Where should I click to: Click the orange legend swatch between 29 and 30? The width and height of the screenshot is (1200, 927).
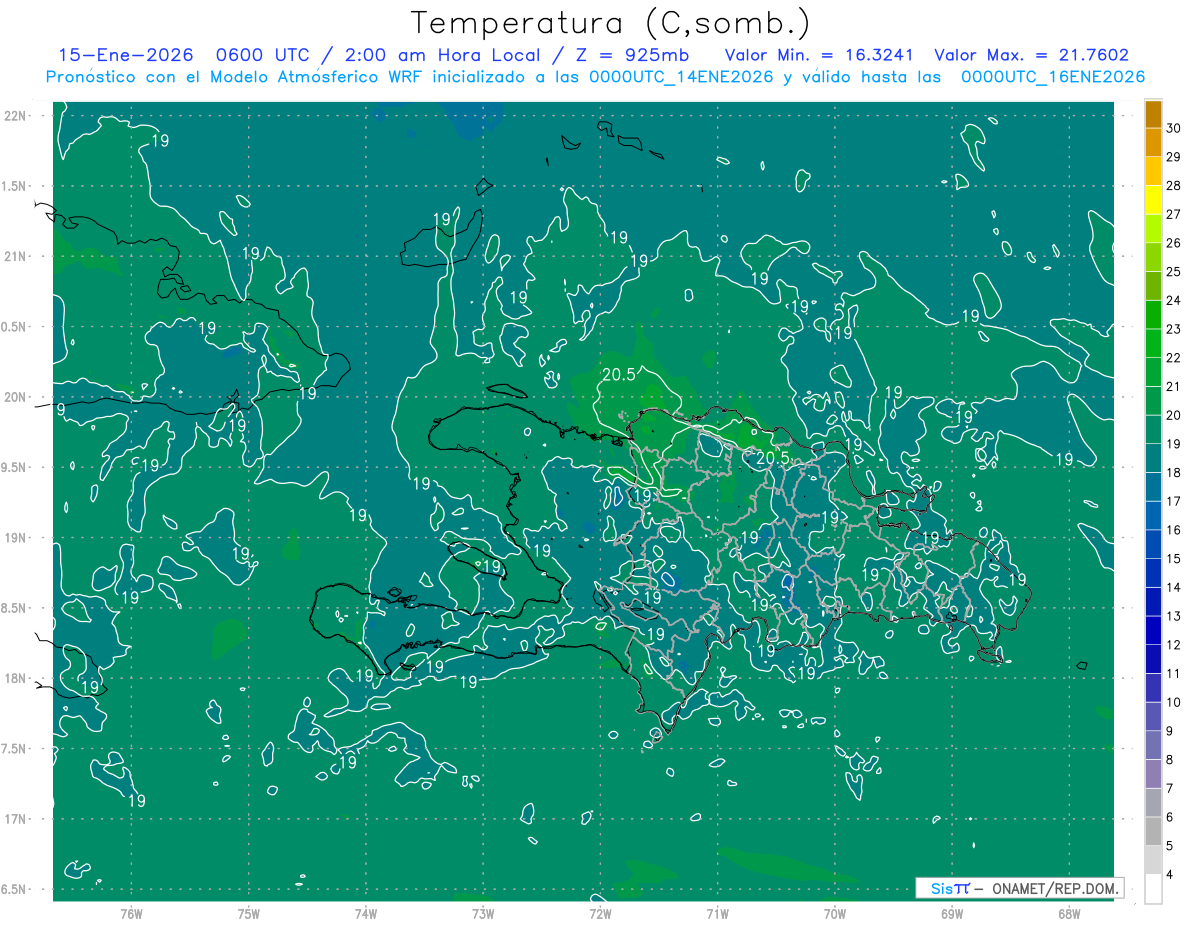pyautogui.click(x=1153, y=142)
